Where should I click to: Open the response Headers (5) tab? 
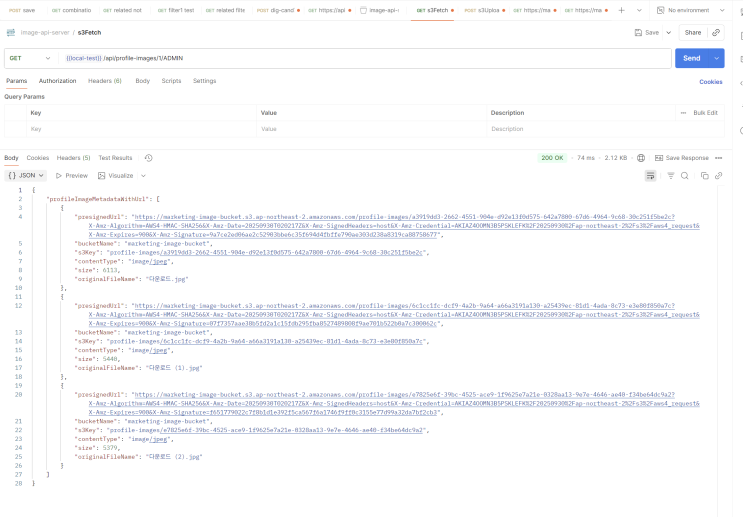pos(73,158)
